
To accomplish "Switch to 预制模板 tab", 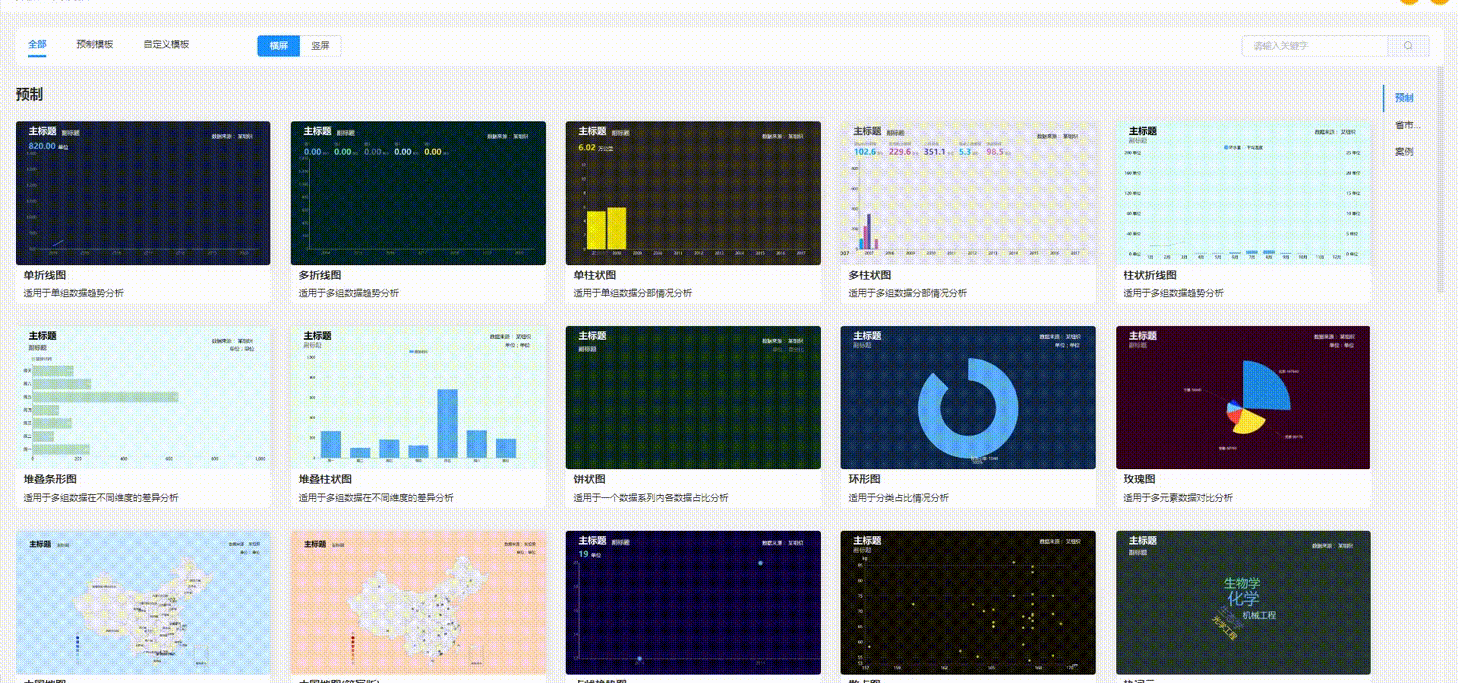I will [x=95, y=45].
